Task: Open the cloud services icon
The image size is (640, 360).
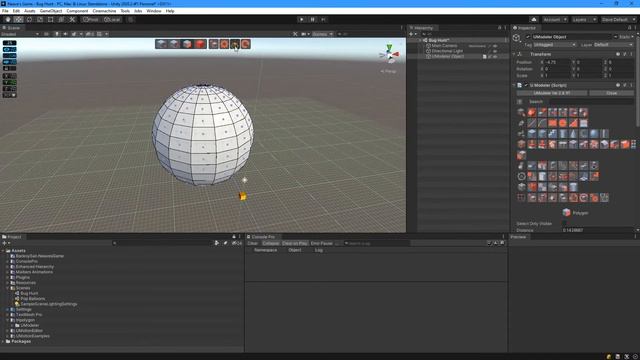Action: [x=533, y=20]
